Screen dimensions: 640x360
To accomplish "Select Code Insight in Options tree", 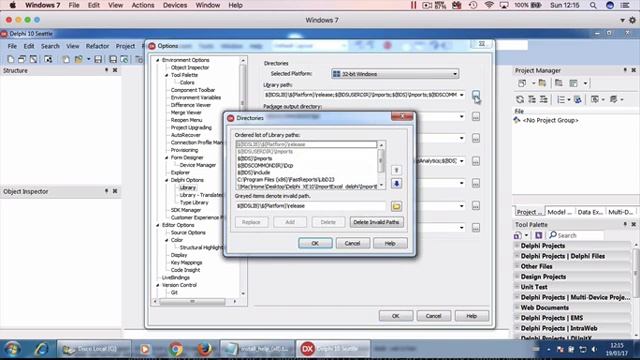I will (185, 270).
